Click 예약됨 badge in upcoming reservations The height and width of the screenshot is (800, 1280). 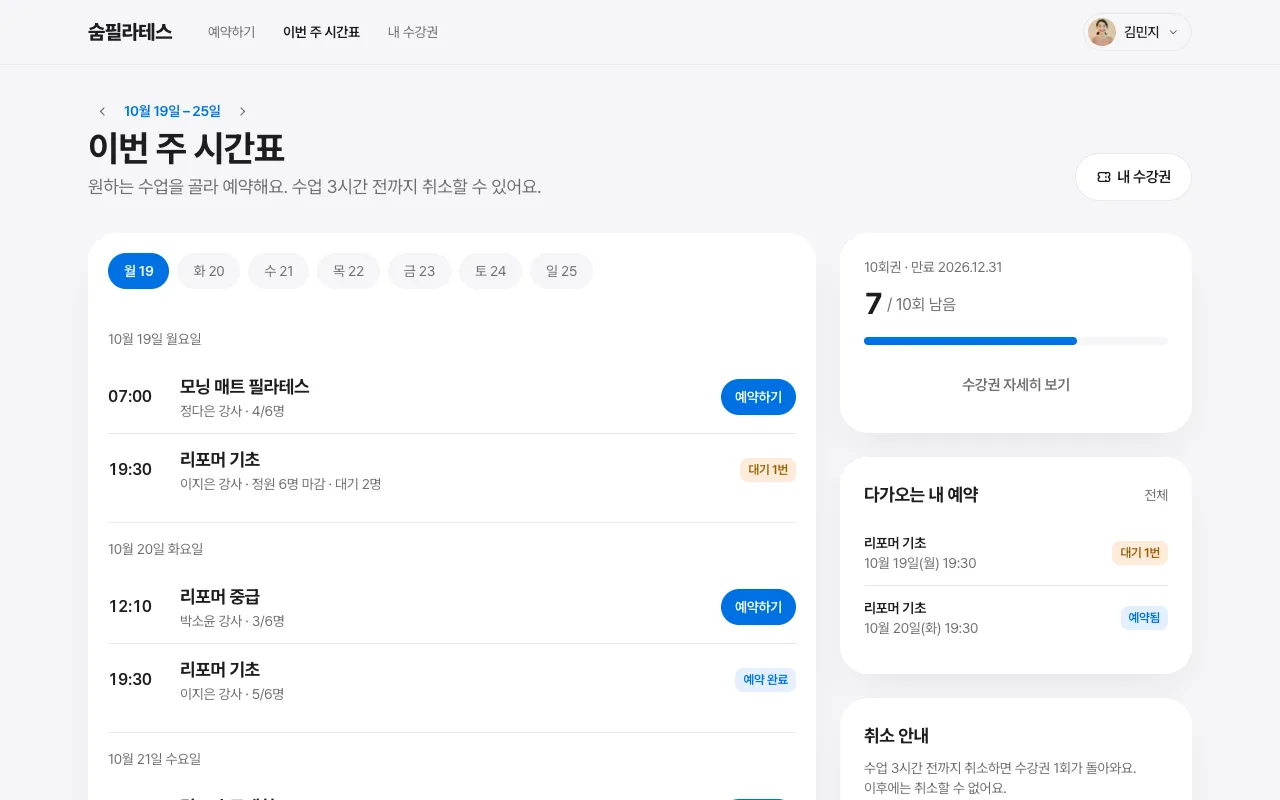point(1144,618)
